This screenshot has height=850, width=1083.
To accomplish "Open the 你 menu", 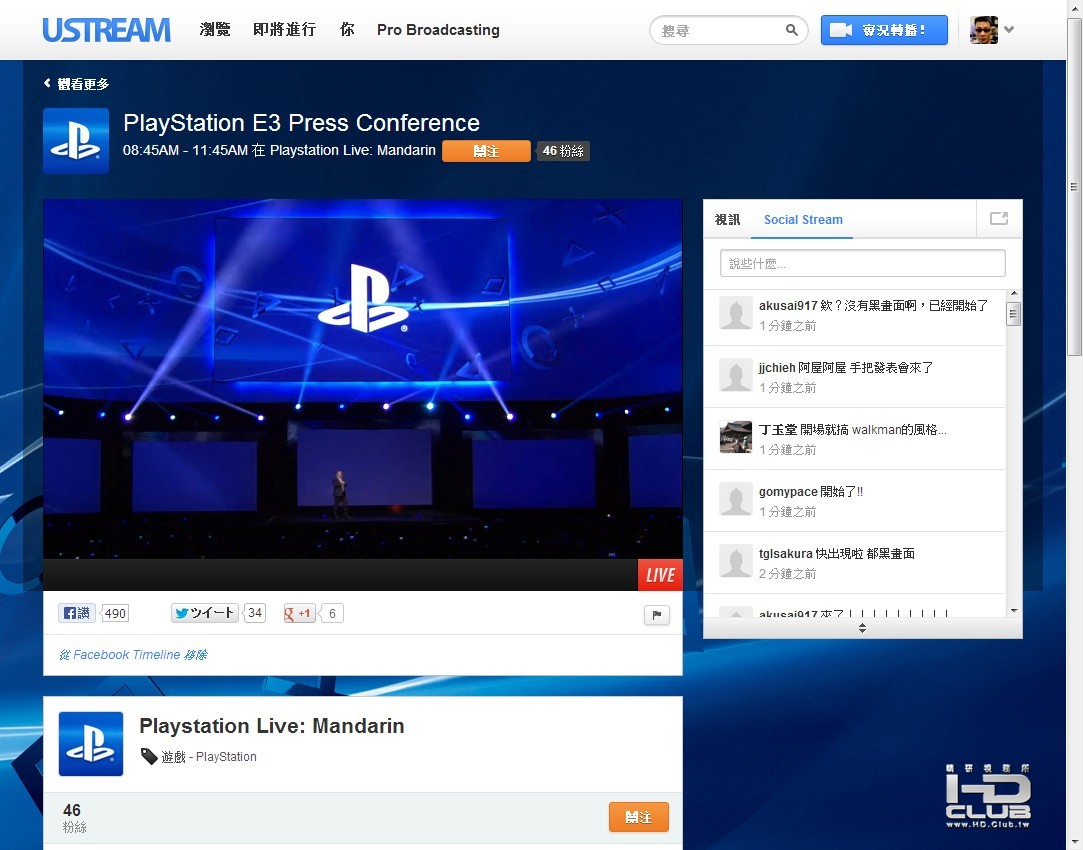I will point(347,30).
